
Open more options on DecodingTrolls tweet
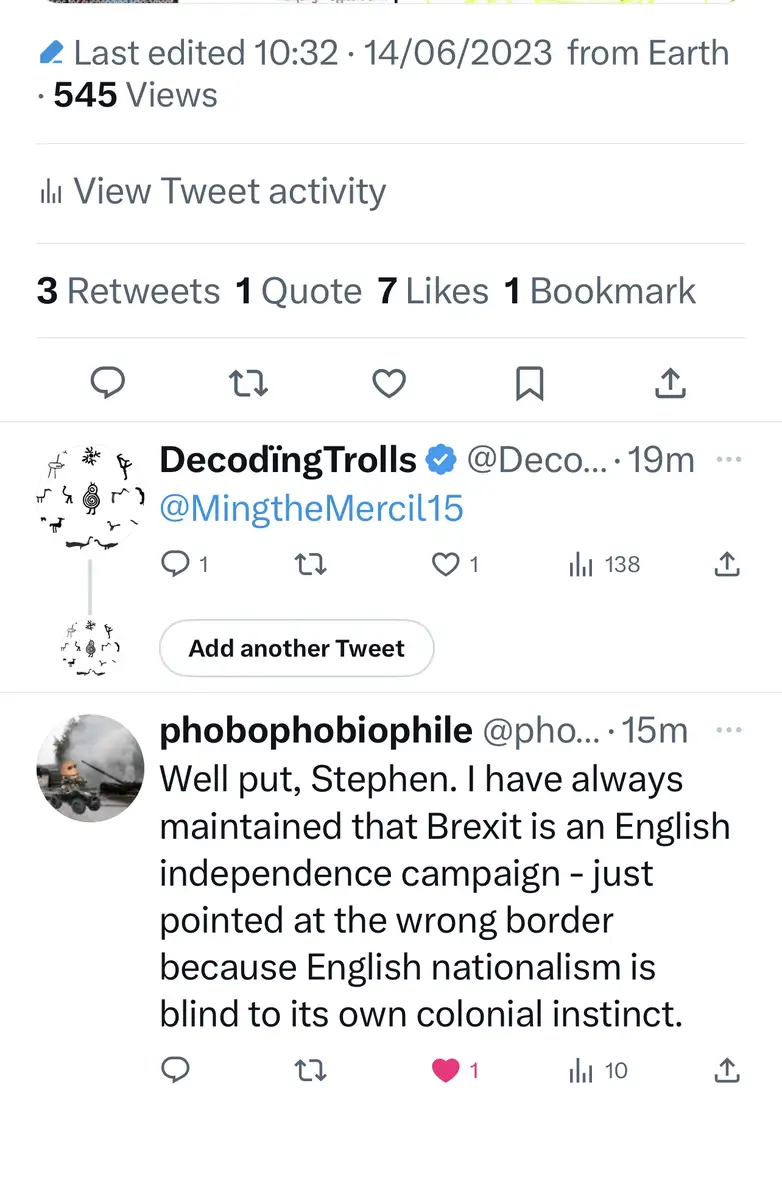[x=730, y=459]
